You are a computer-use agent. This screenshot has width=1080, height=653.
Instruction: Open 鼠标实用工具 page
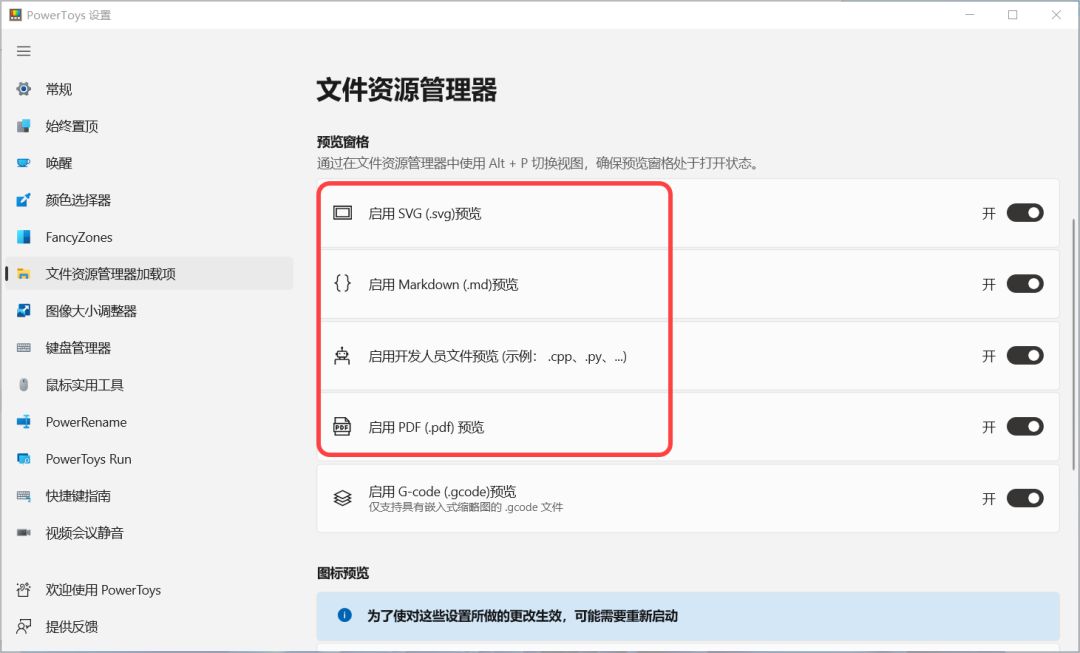tap(149, 385)
